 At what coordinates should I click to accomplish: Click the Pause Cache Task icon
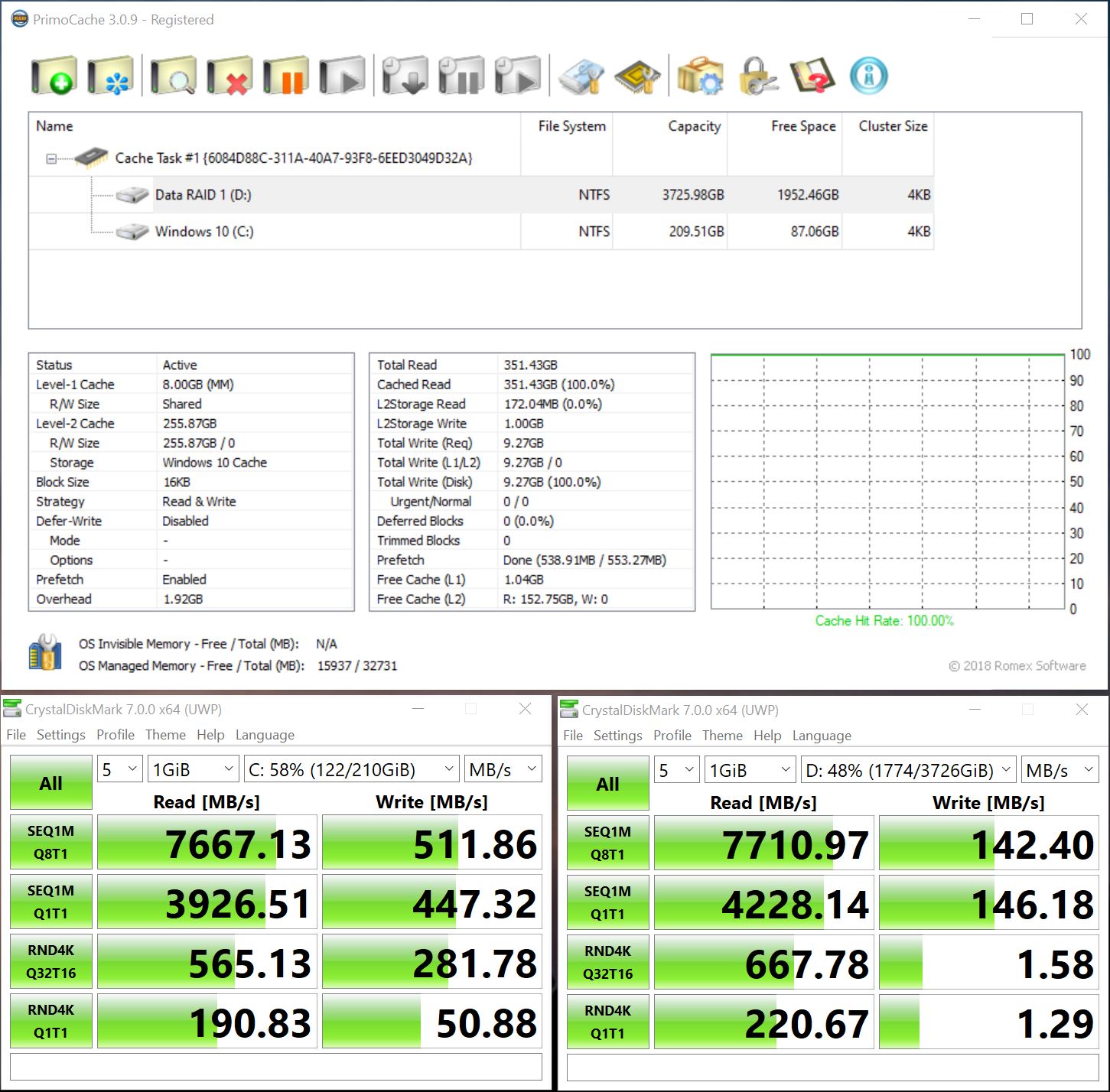[x=286, y=76]
